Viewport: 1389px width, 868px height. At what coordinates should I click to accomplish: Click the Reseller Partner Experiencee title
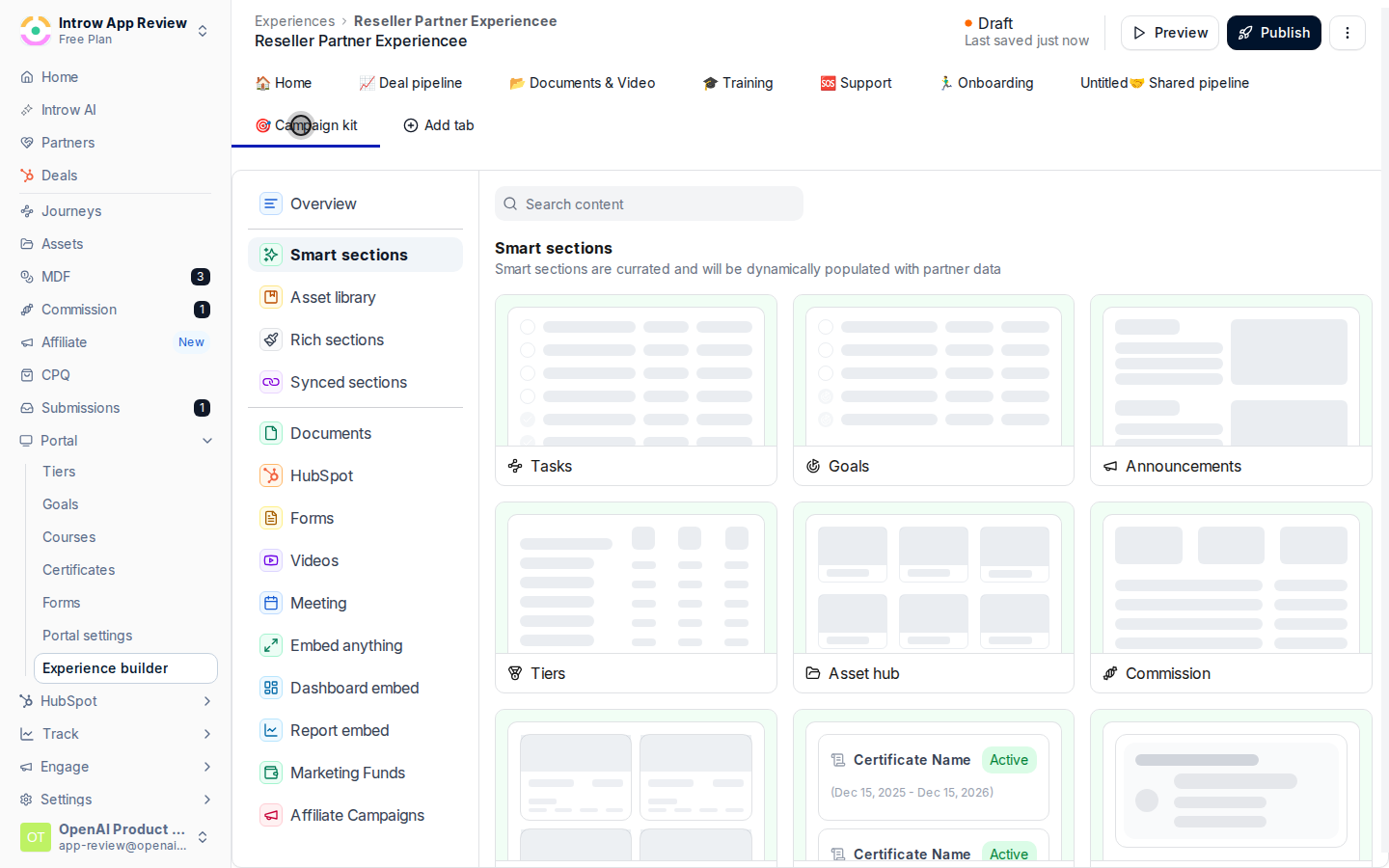pyautogui.click(x=361, y=41)
